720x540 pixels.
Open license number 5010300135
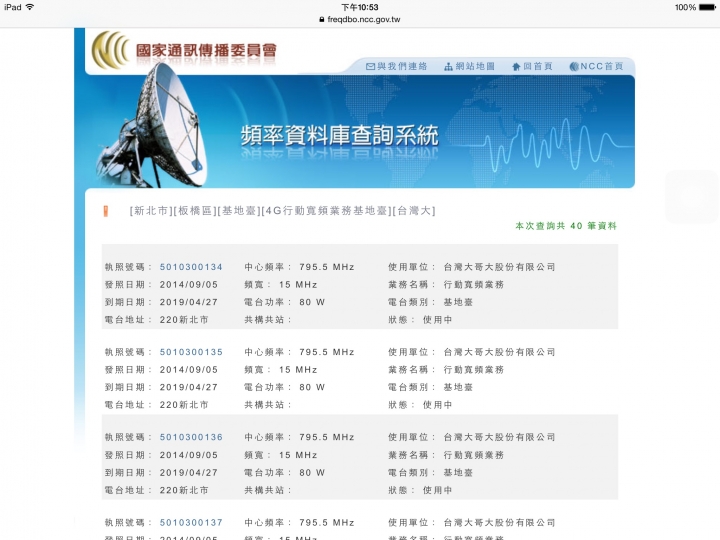tap(191, 352)
